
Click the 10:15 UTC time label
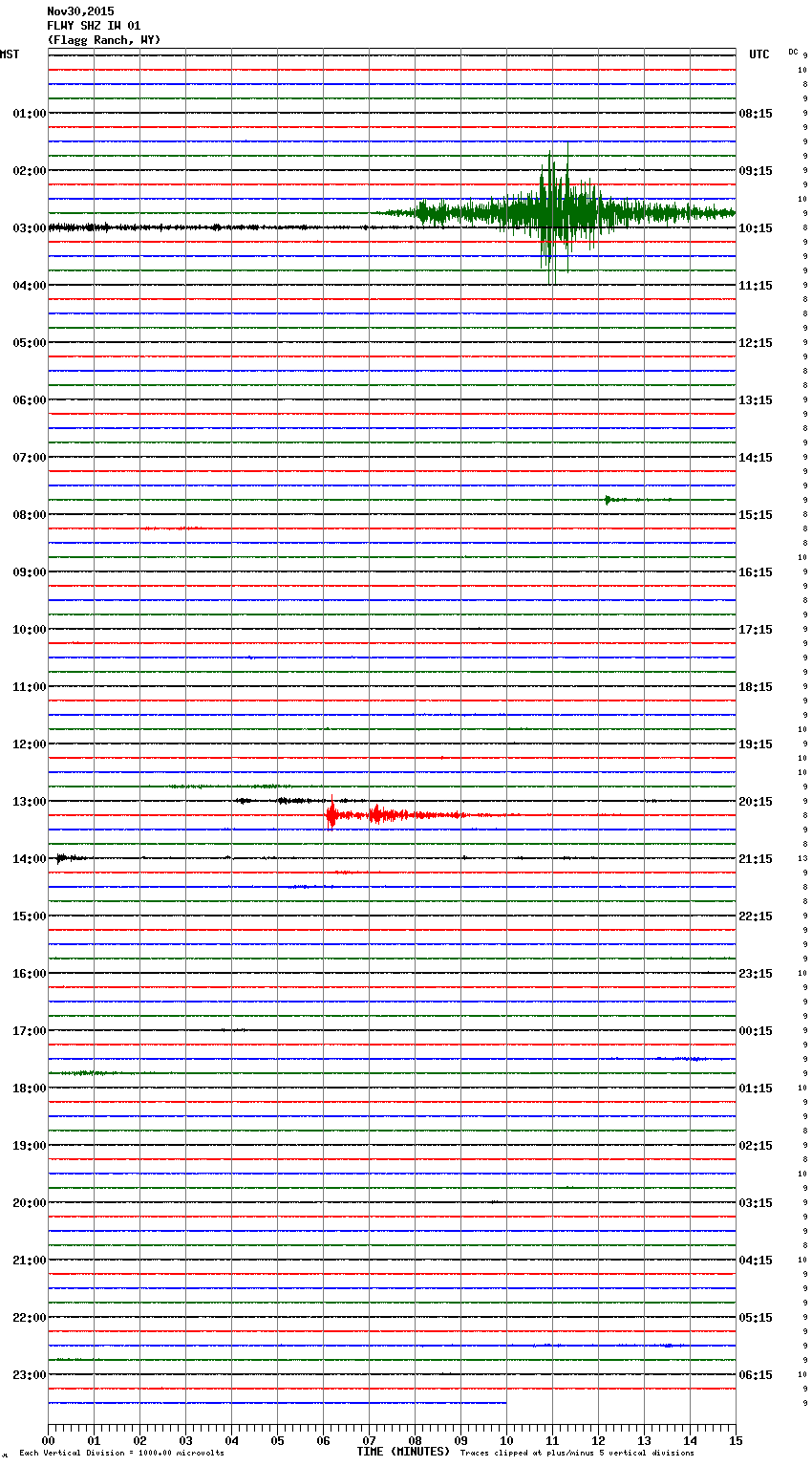pyautogui.click(x=756, y=228)
